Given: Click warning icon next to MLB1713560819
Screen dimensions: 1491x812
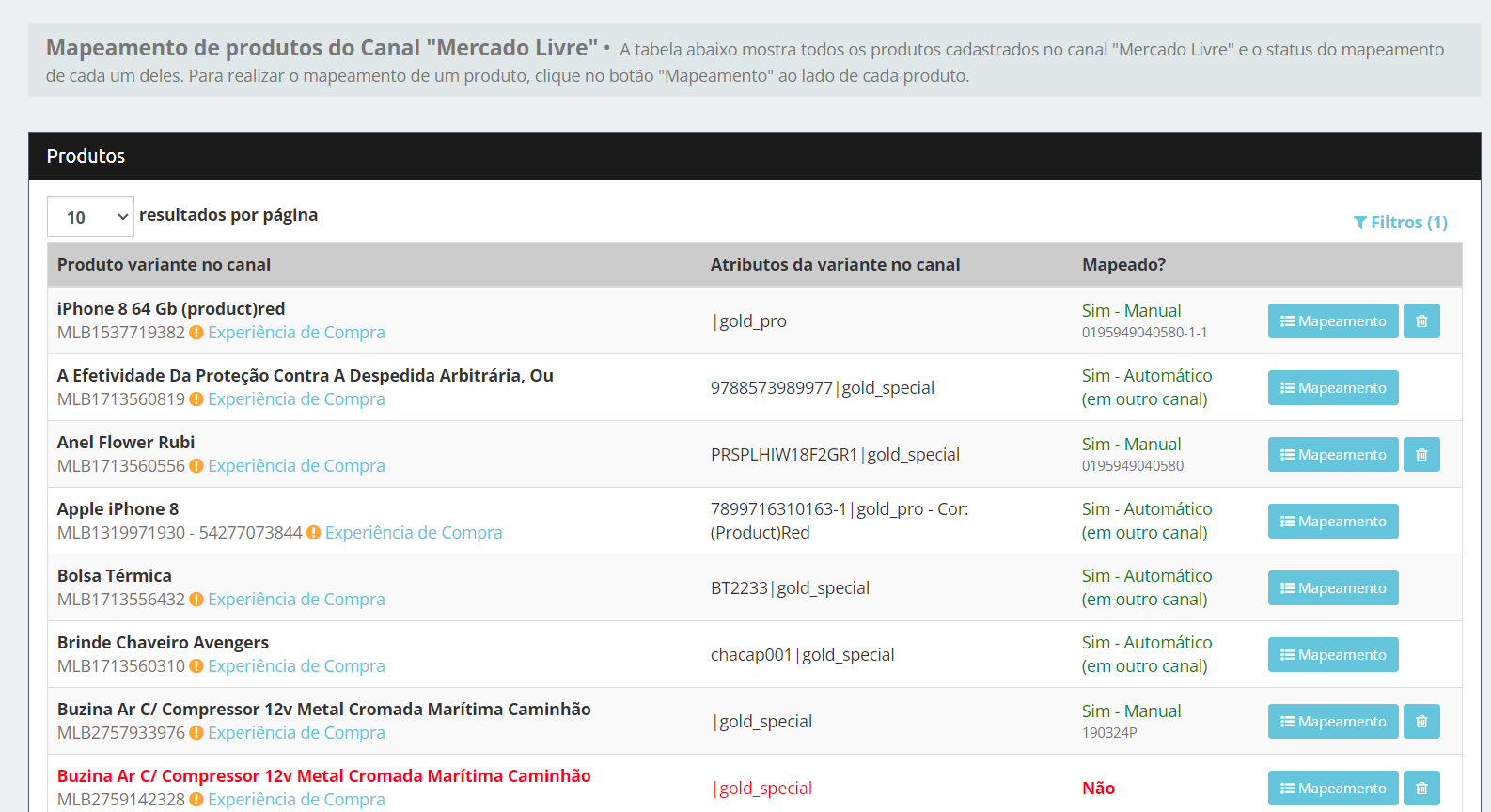Looking at the screenshot, I should [196, 399].
